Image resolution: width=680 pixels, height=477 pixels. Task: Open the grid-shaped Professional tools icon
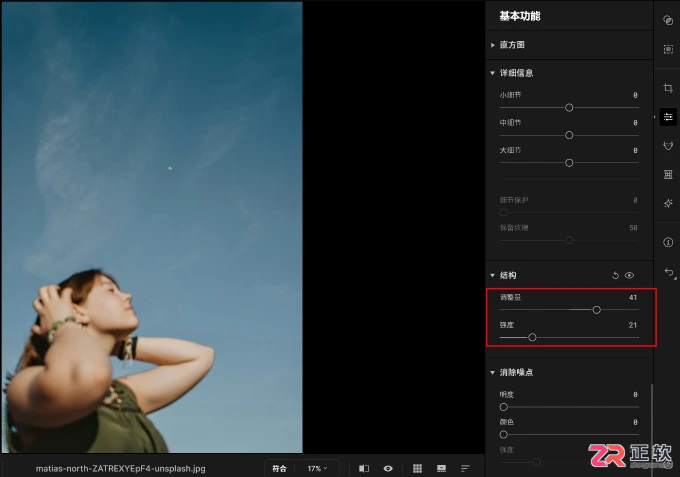point(668,174)
